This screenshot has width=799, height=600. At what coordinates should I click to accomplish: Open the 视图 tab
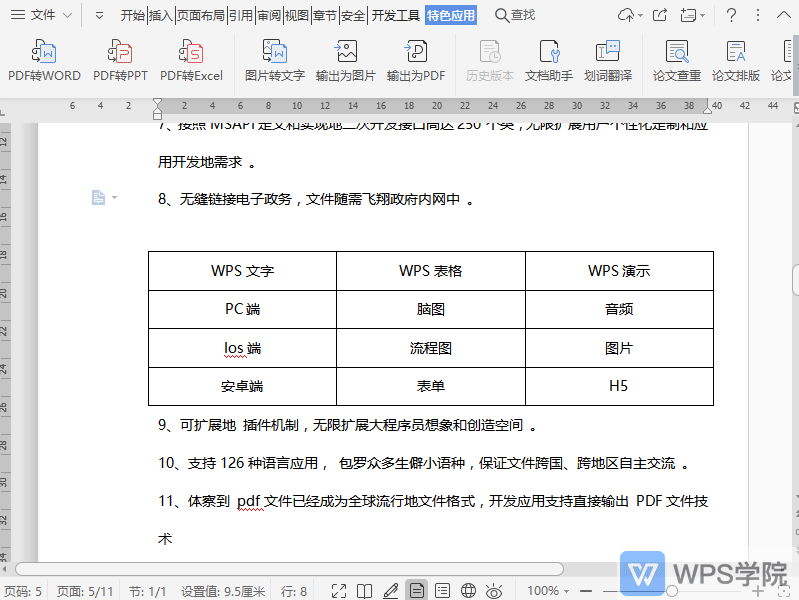click(297, 15)
